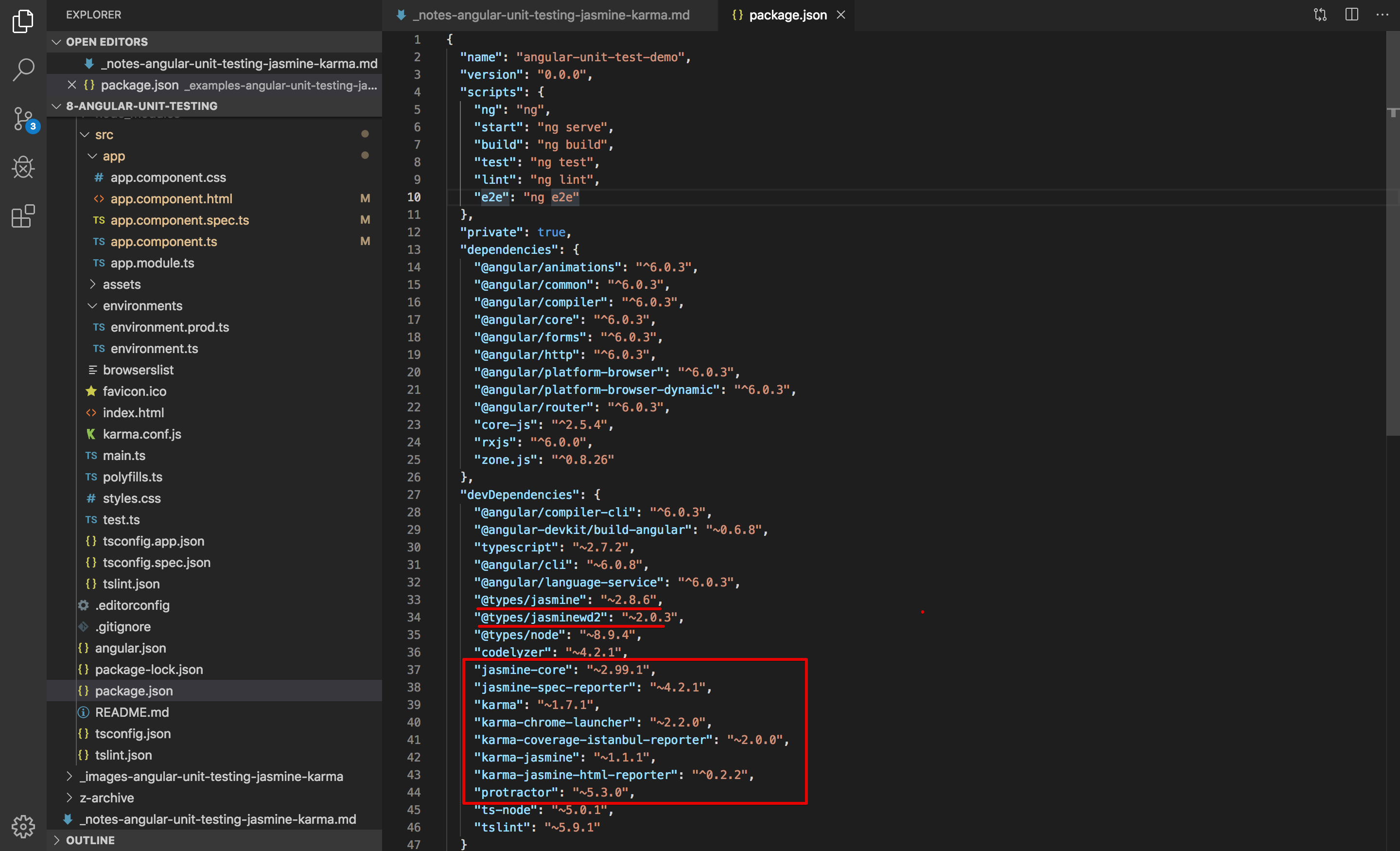Close the package.json editor tab
The height and width of the screenshot is (851, 1400).
click(x=841, y=15)
